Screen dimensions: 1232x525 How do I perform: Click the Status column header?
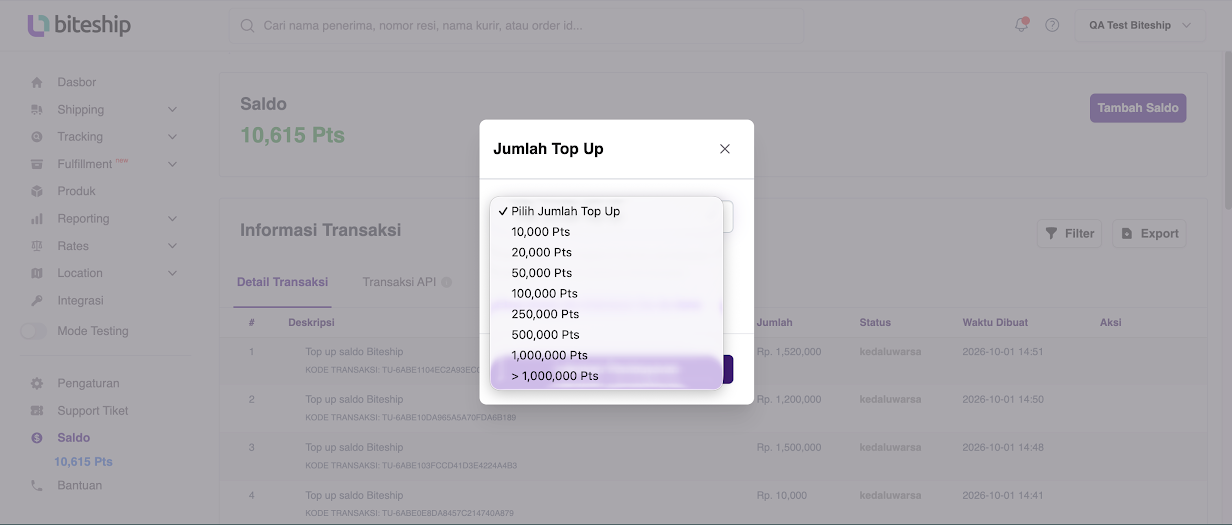(875, 322)
